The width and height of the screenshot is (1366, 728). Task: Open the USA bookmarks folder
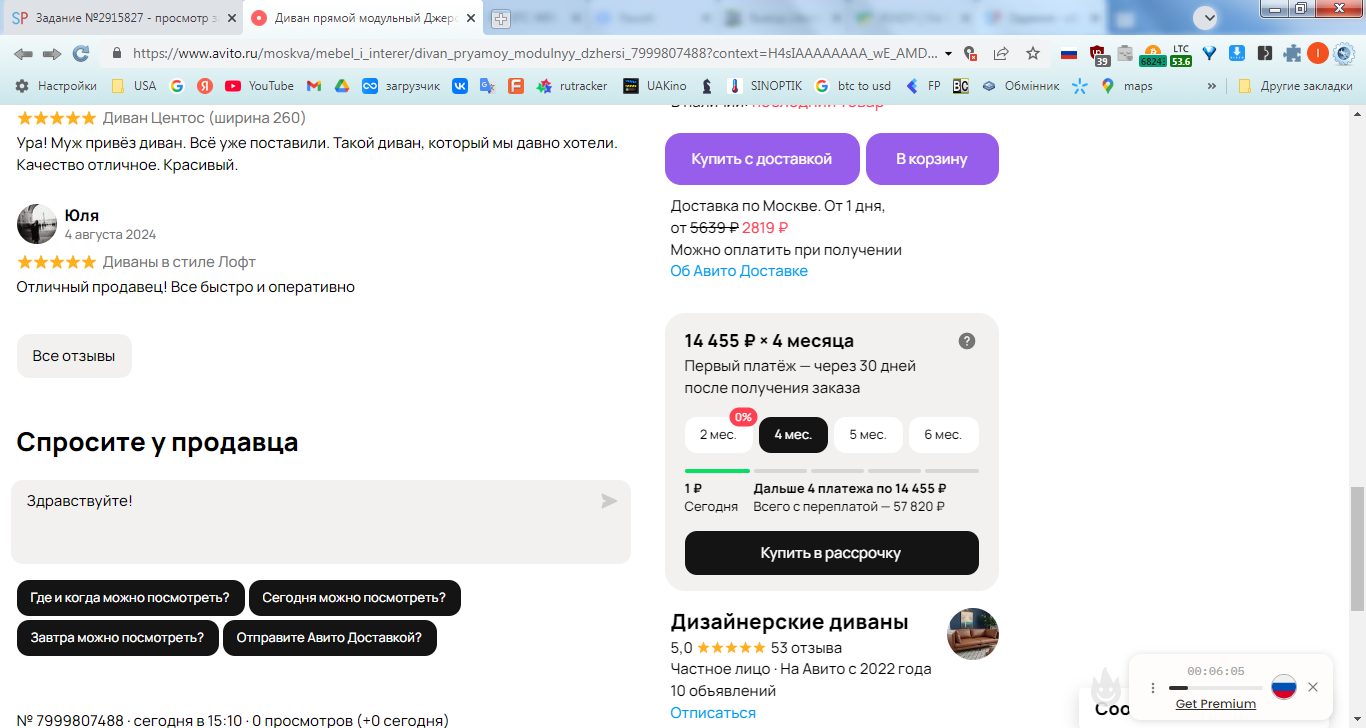tap(134, 86)
